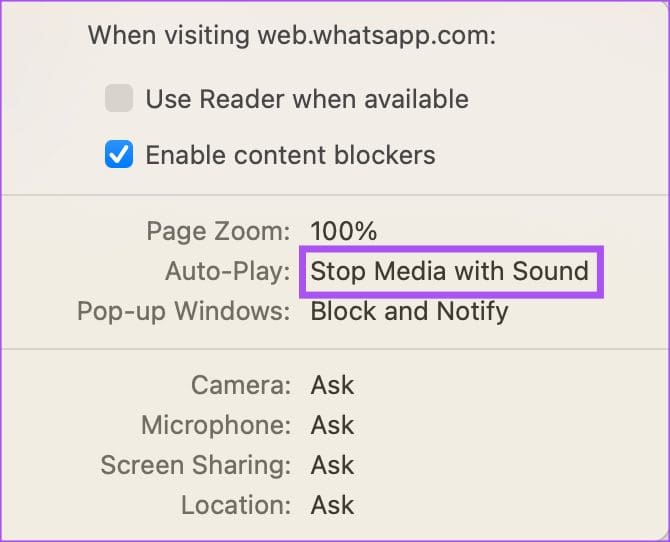Click the Screen Sharing label

pyautogui.click(x=196, y=465)
